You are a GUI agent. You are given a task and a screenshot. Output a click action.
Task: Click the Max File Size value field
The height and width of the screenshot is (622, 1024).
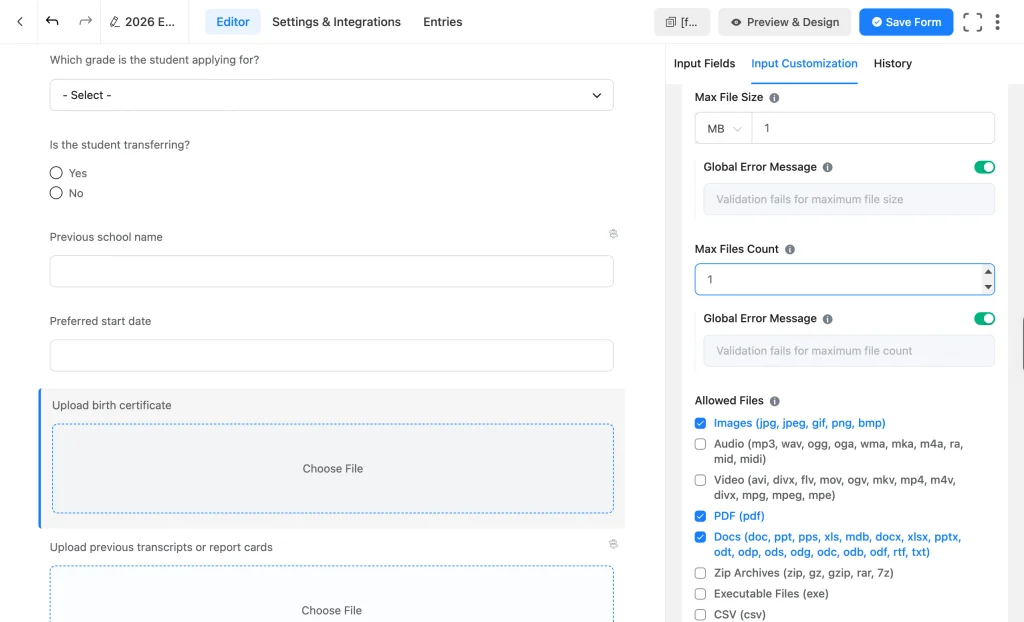click(873, 129)
